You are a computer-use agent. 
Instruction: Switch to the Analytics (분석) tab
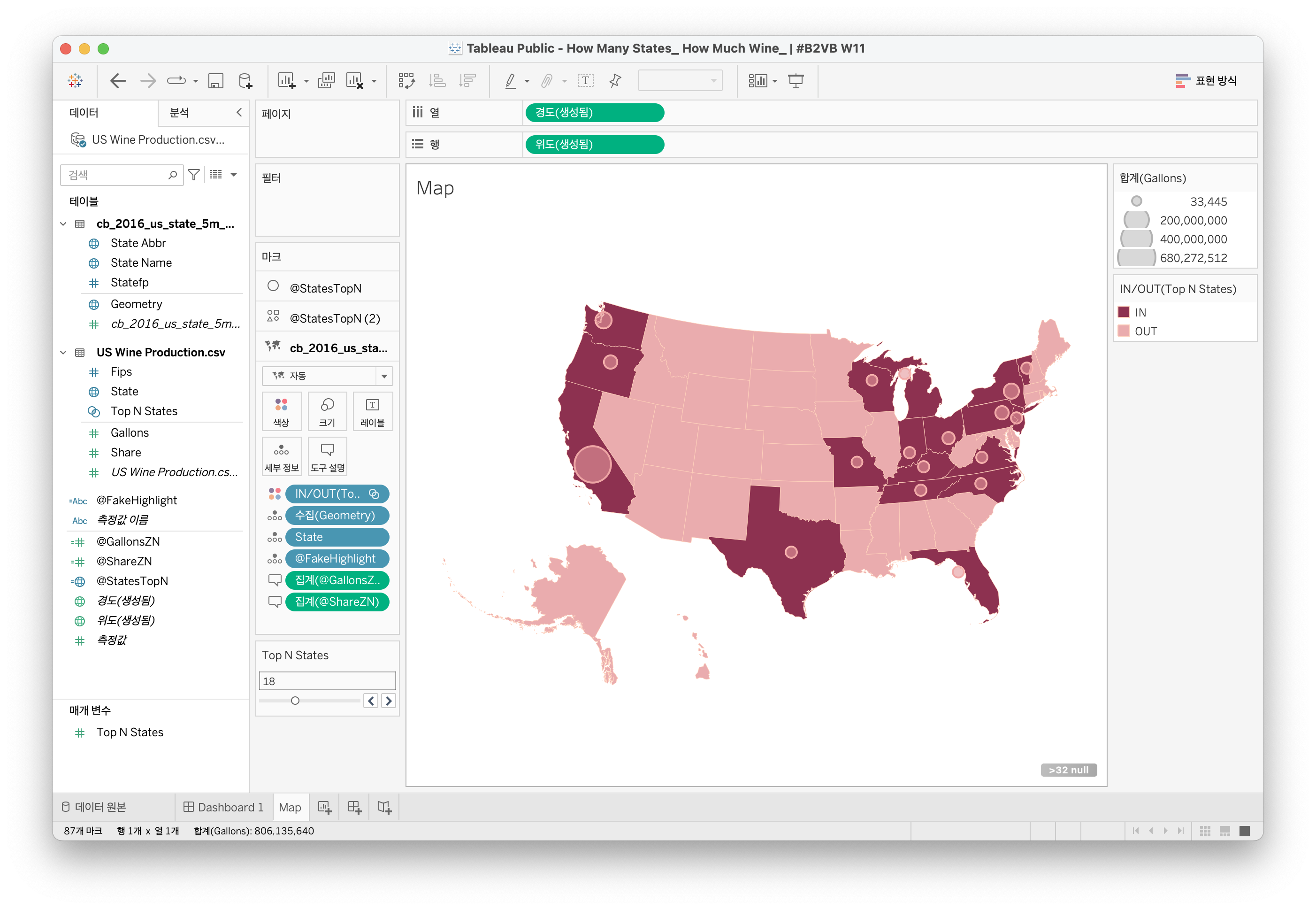[x=180, y=113]
